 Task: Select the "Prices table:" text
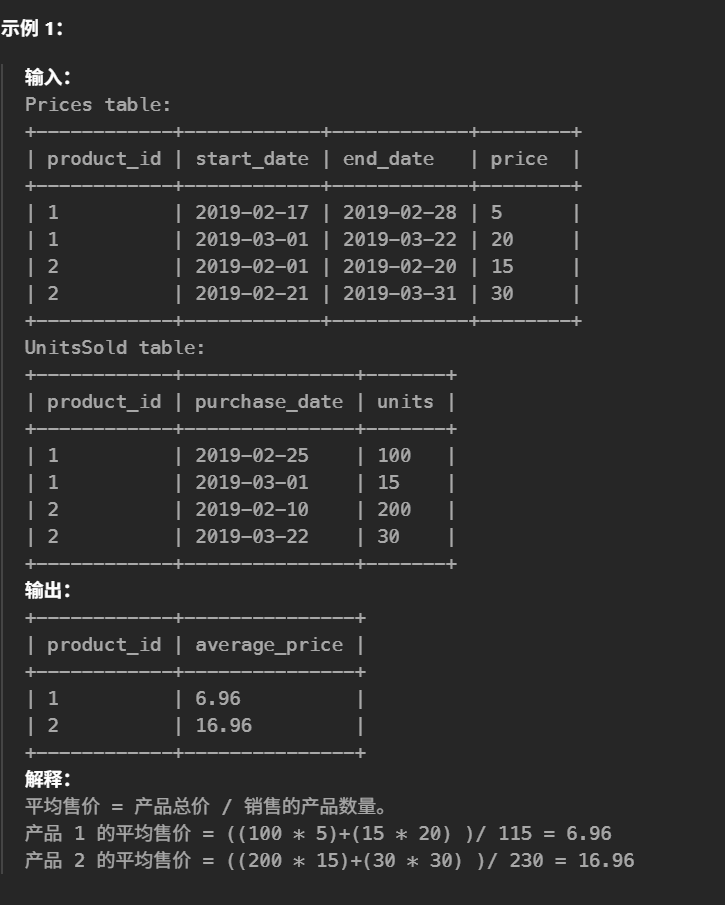click(x=98, y=104)
